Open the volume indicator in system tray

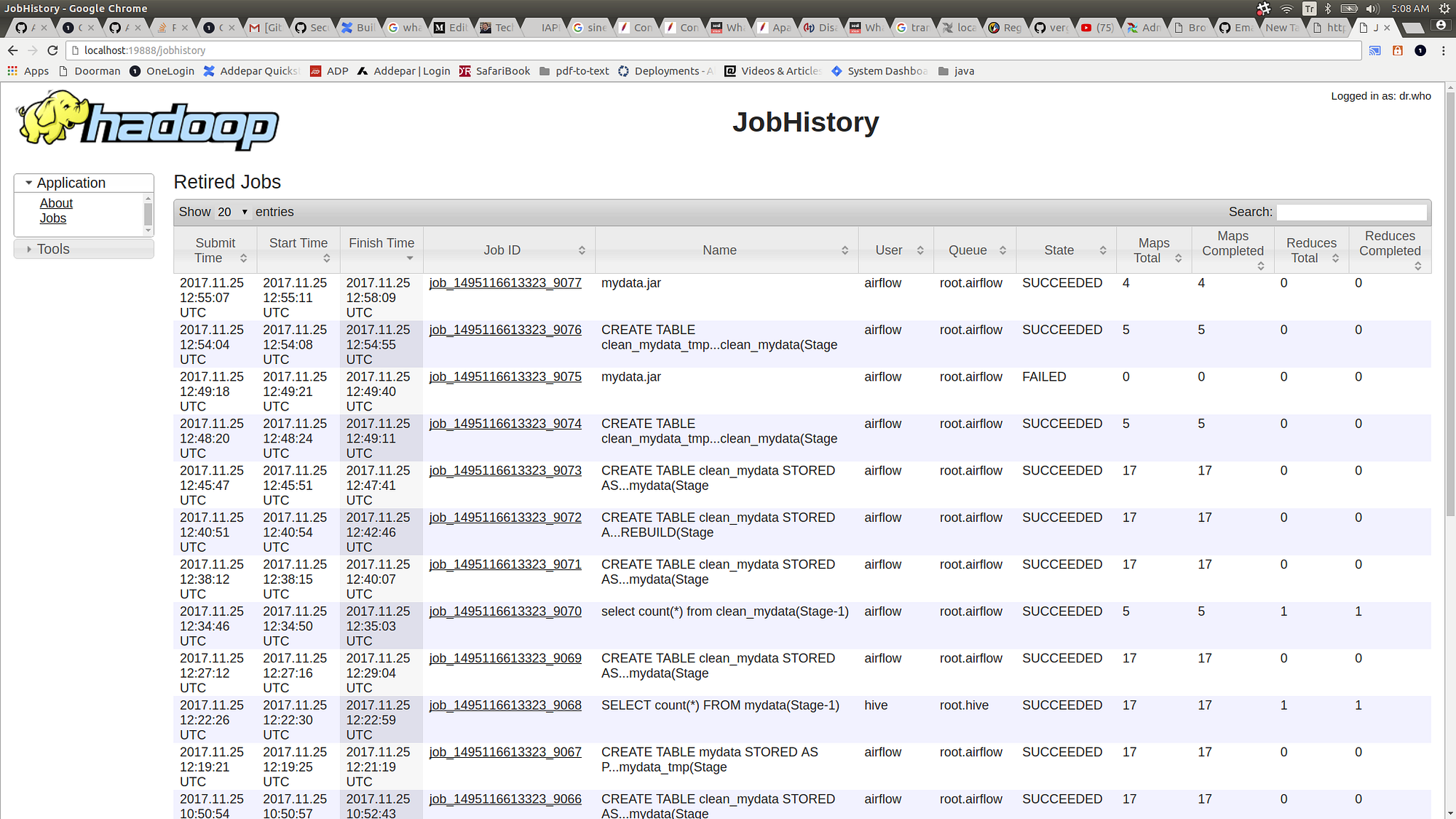click(1372, 8)
